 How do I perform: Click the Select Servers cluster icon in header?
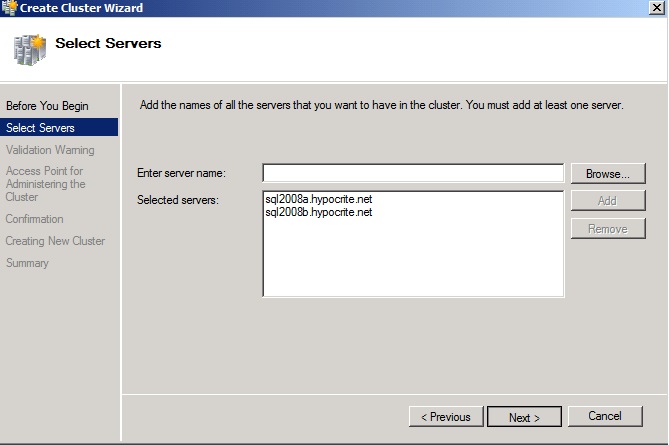29,50
